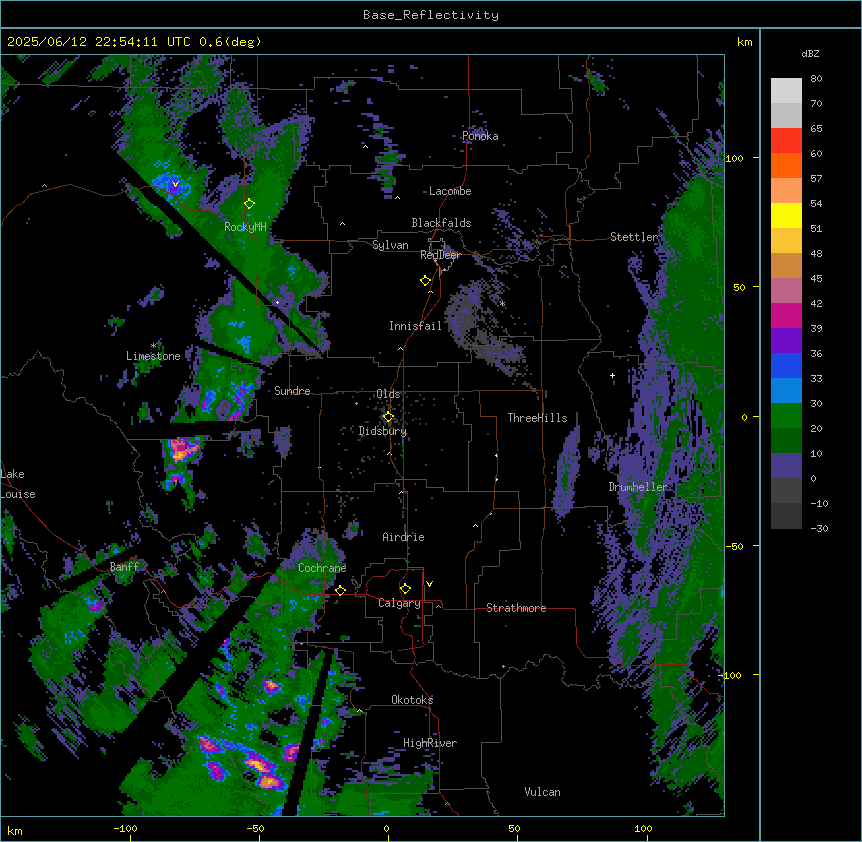Viewport: 862px width, 842px height.
Task: Click the km unit label at bottom left
Action: (x=15, y=830)
